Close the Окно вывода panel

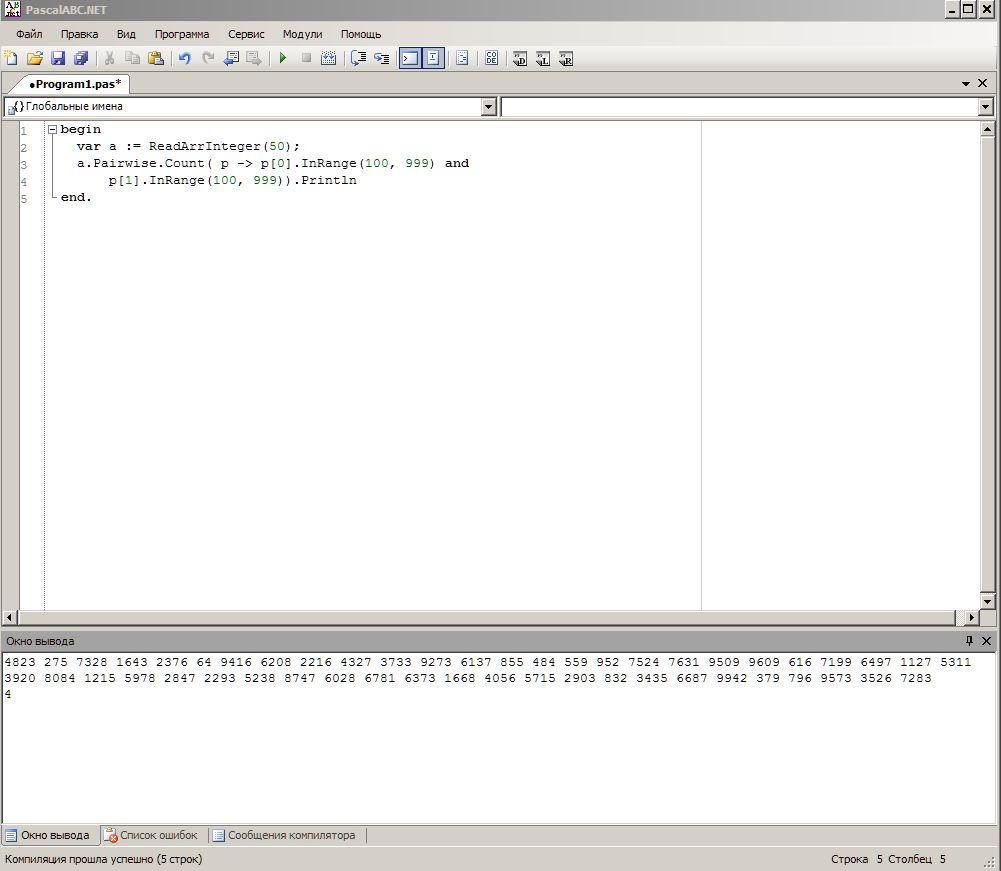(x=987, y=641)
